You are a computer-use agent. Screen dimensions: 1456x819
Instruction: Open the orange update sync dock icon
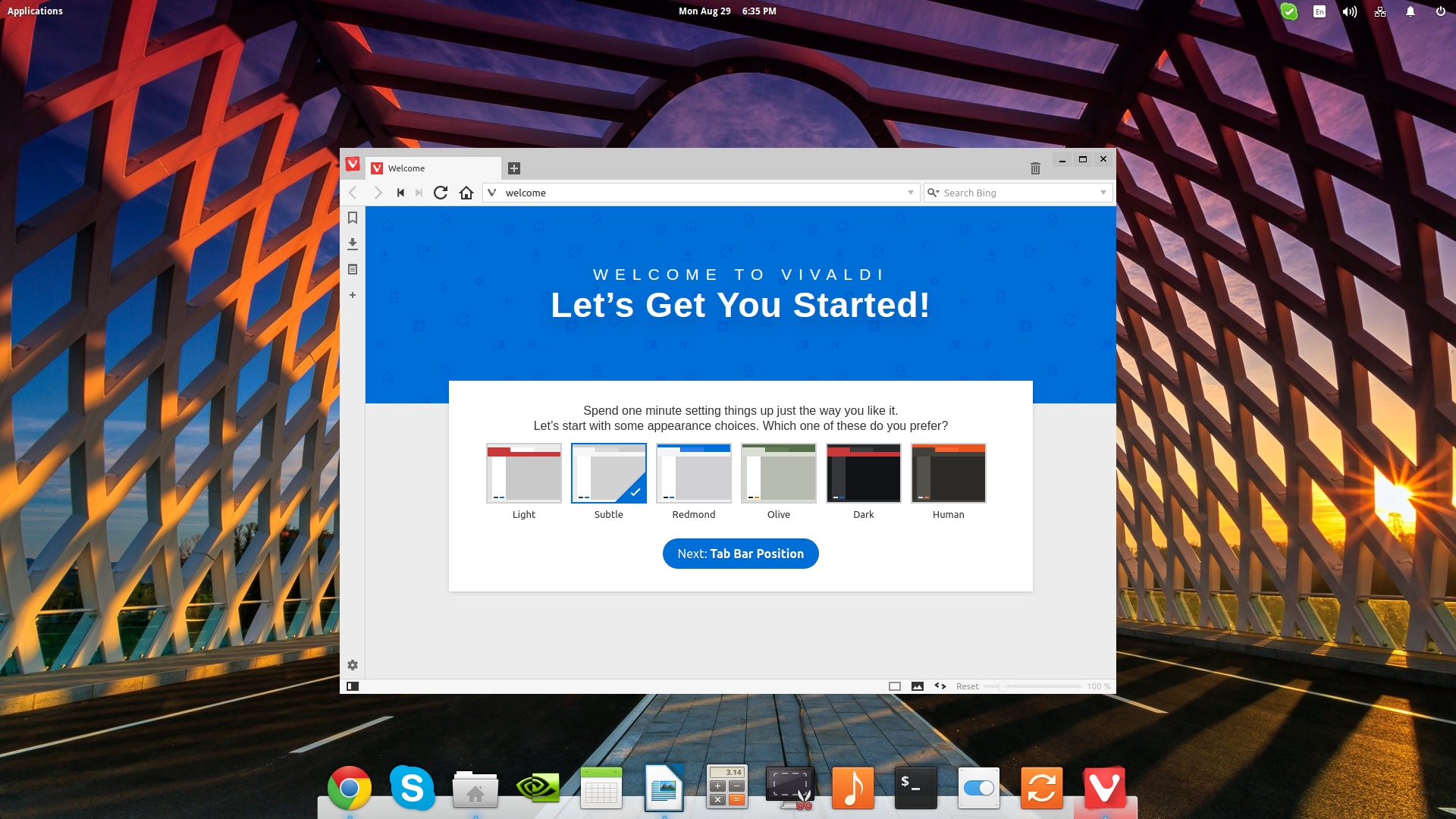coord(1042,788)
